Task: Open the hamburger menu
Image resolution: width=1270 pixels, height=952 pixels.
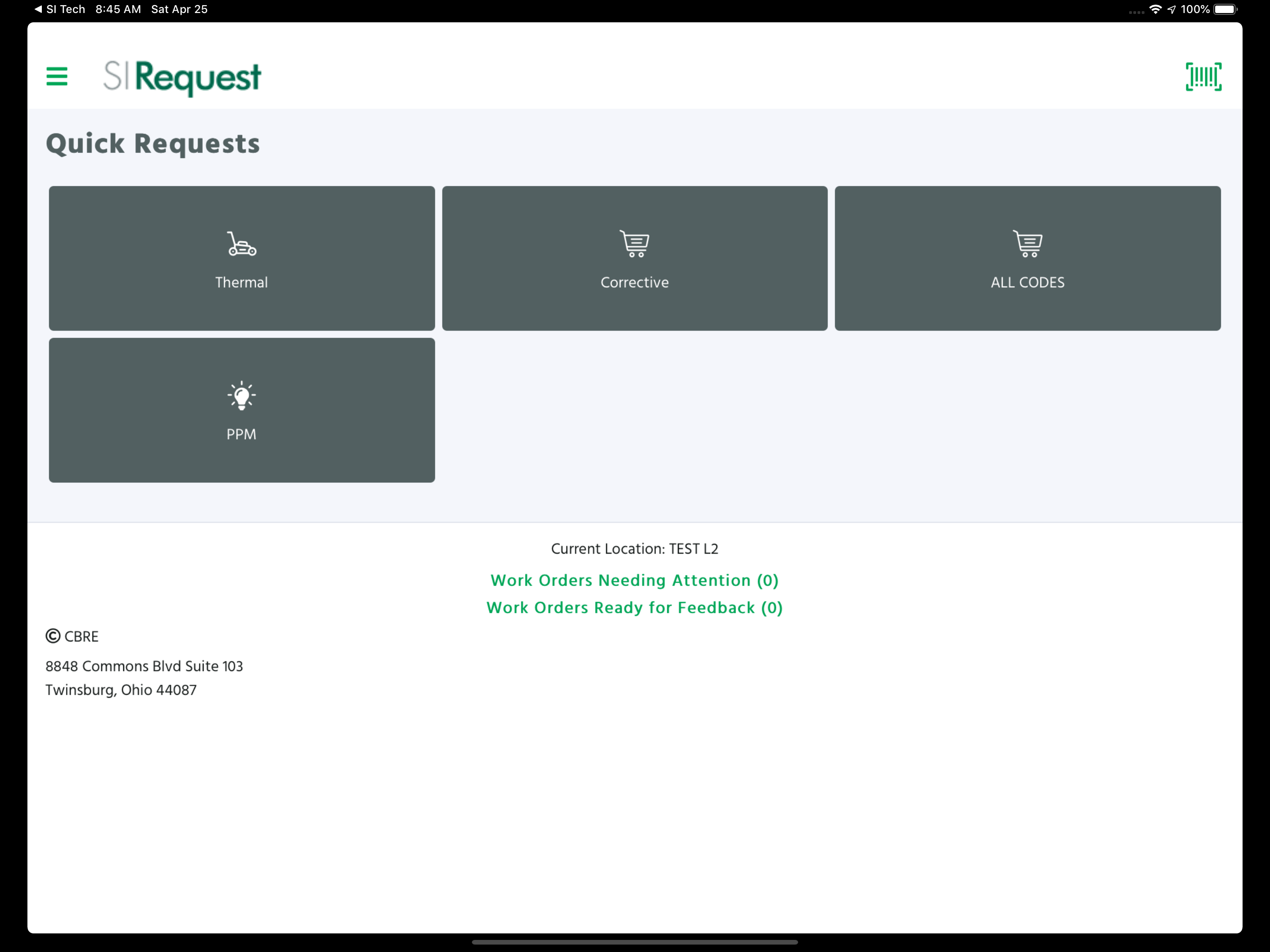Action: pyautogui.click(x=57, y=76)
